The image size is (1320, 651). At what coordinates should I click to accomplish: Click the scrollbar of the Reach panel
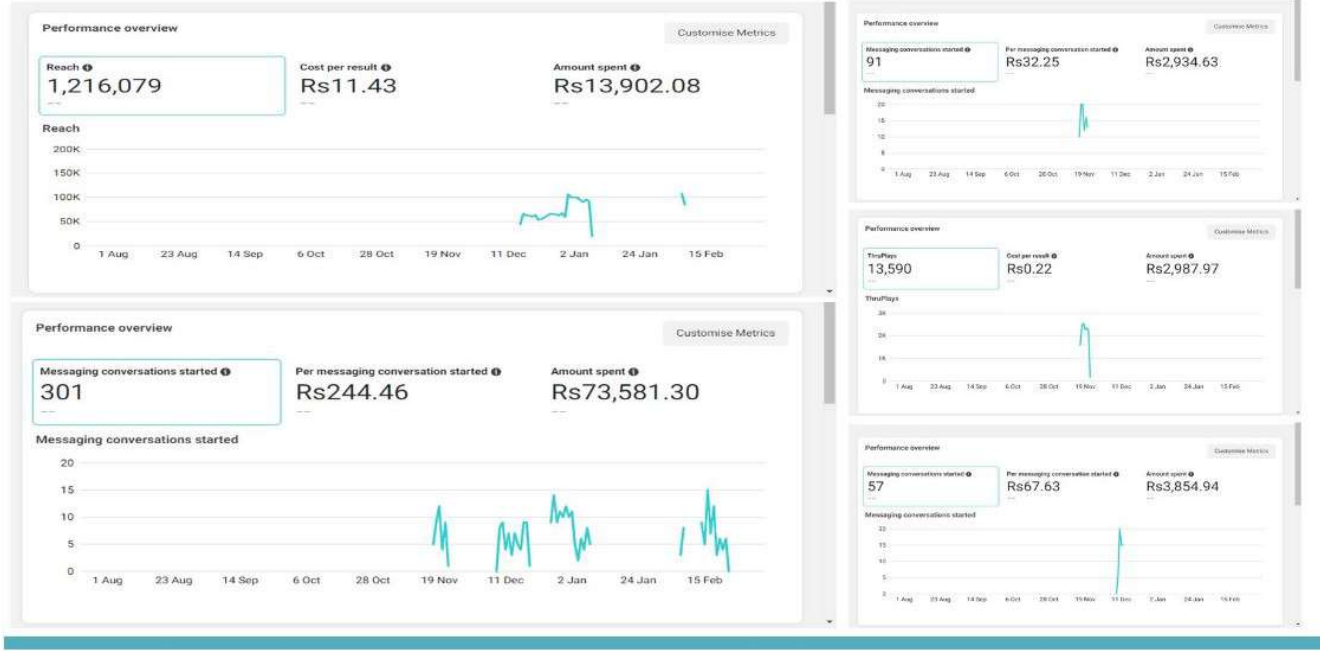[829, 60]
